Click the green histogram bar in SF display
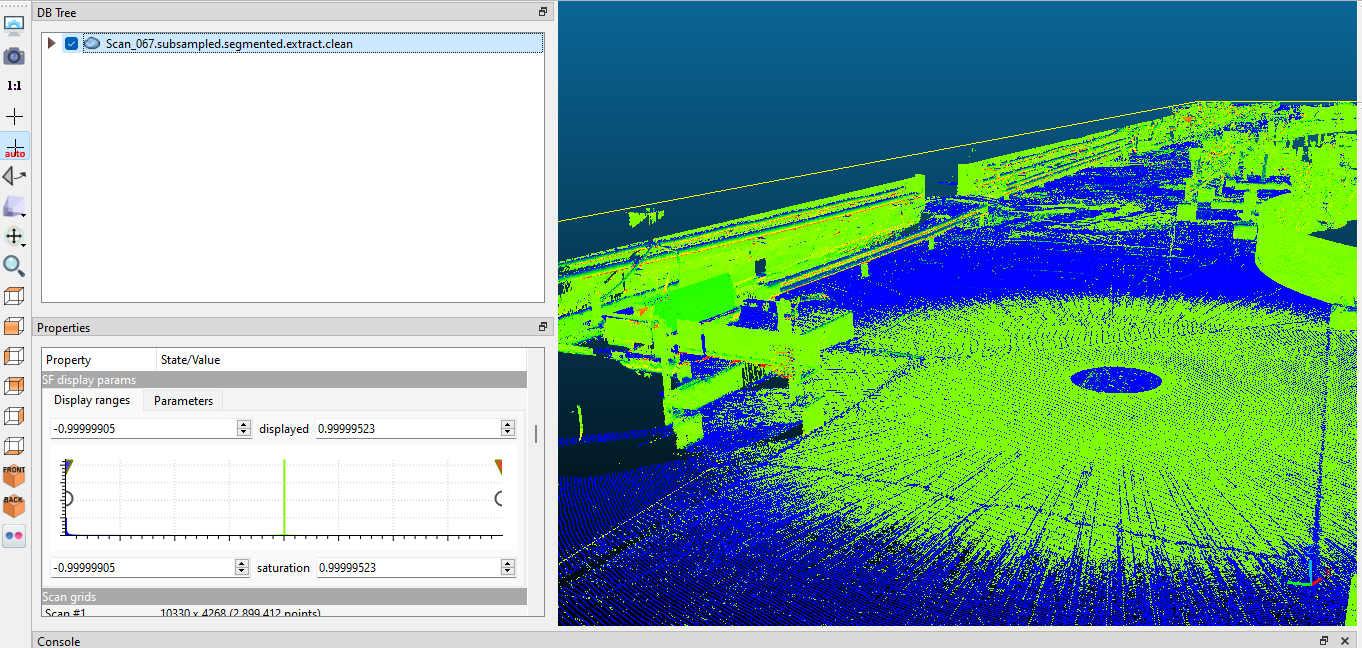 284,497
